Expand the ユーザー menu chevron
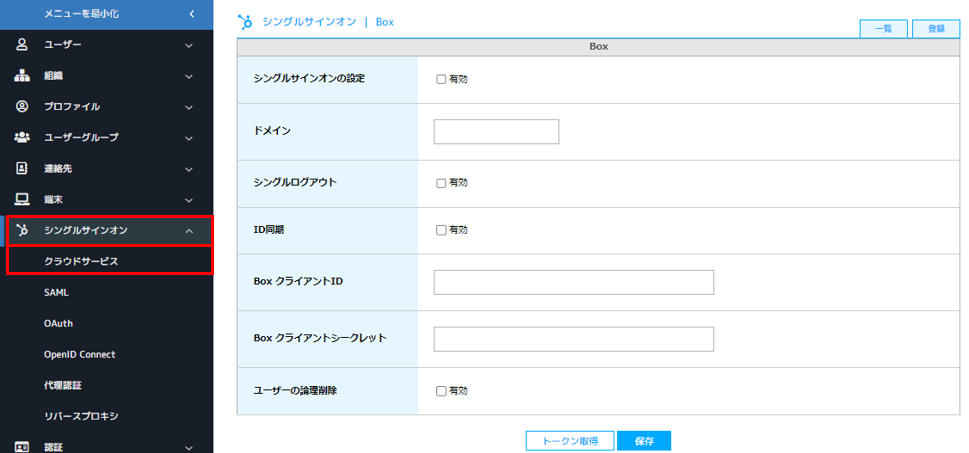 tap(189, 45)
